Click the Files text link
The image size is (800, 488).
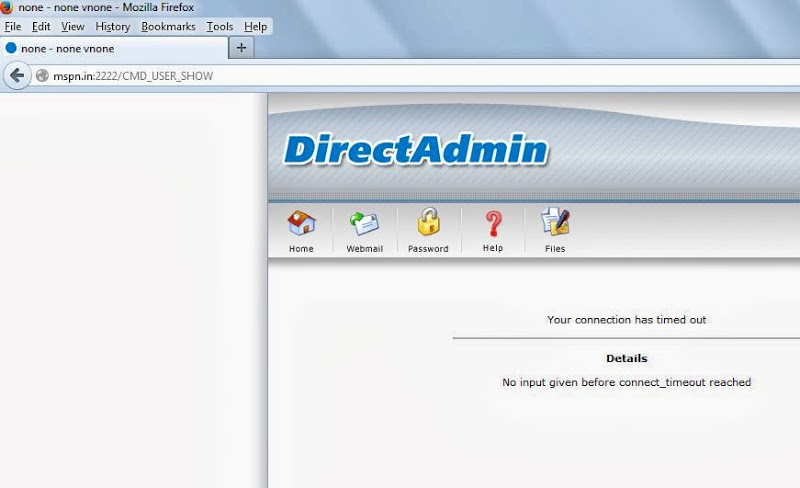click(x=555, y=249)
